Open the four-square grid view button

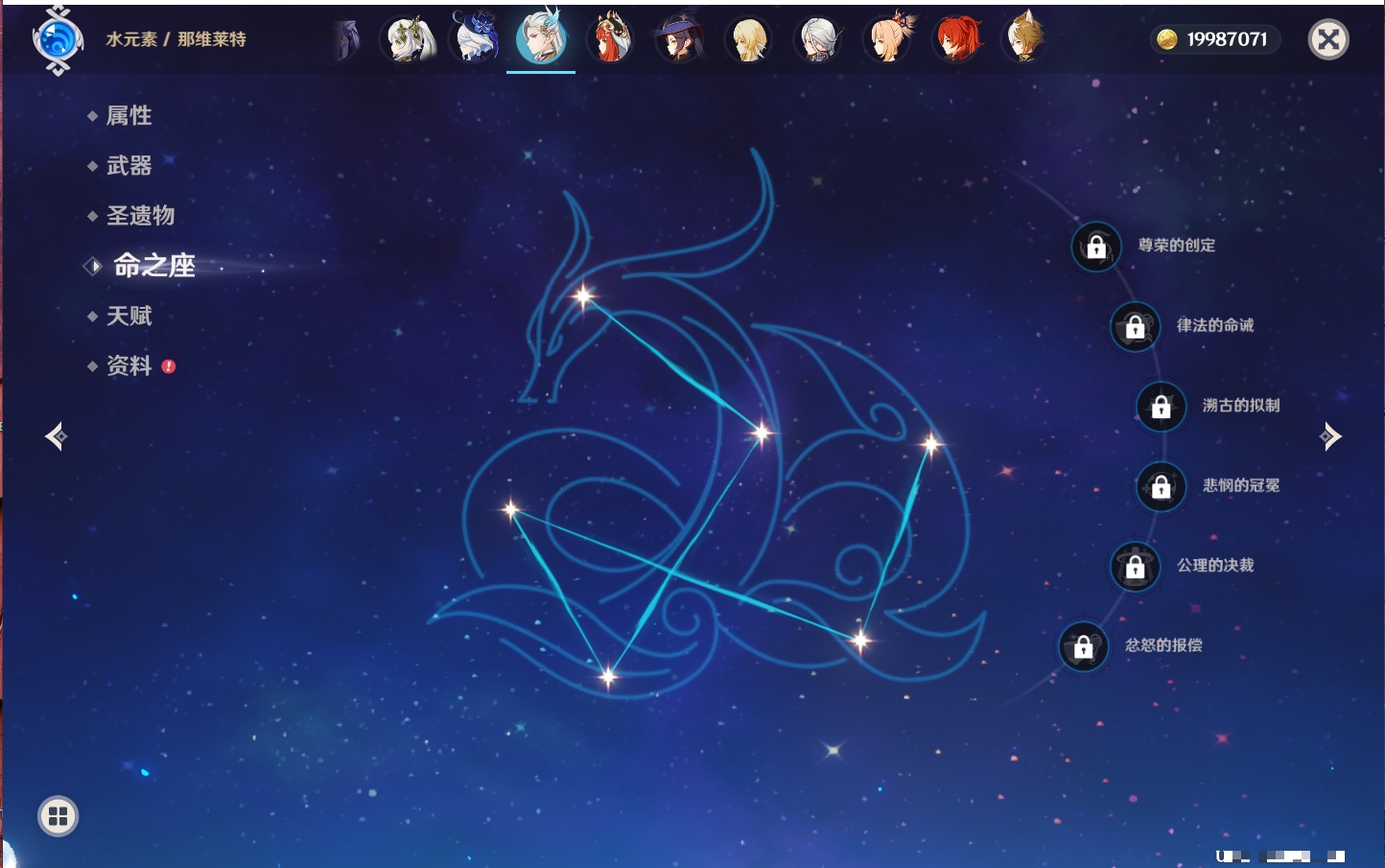coord(58,816)
